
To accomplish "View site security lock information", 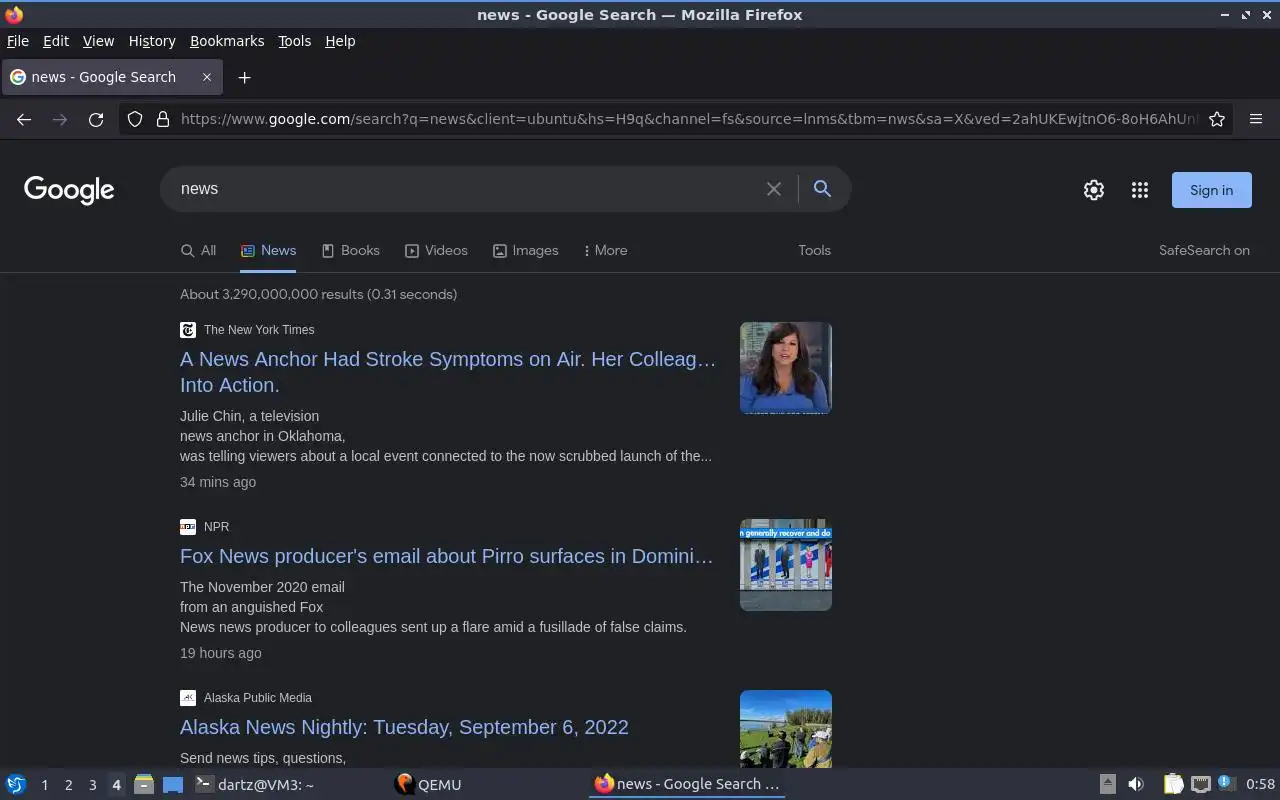I will (x=163, y=119).
